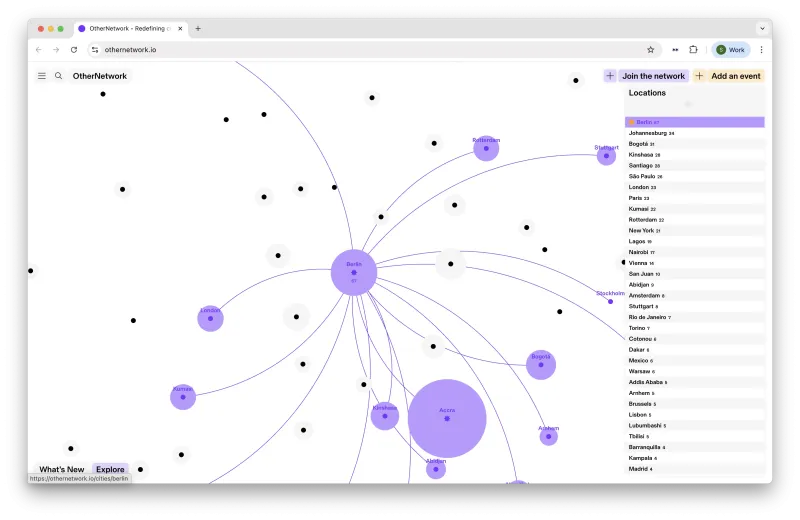Select the Arnhem node on the map
The height and width of the screenshot is (520, 800).
point(548,436)
